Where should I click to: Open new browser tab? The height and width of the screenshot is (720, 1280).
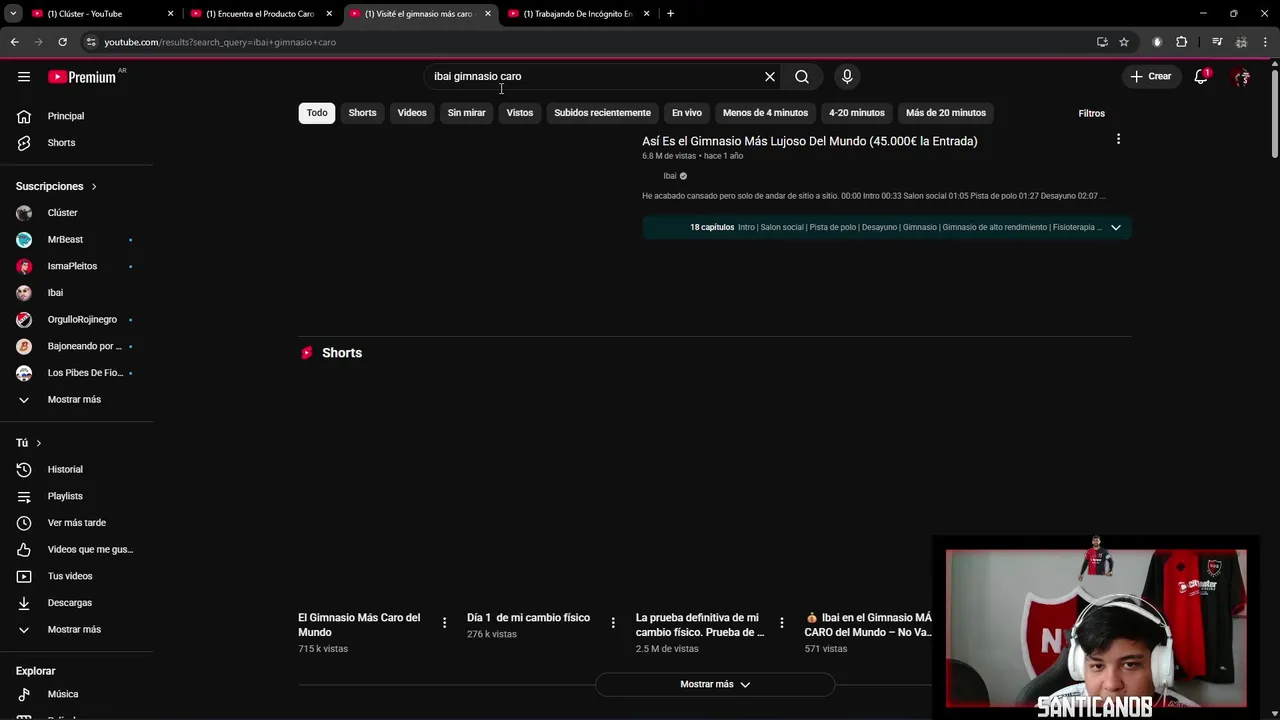click(670, 13)
